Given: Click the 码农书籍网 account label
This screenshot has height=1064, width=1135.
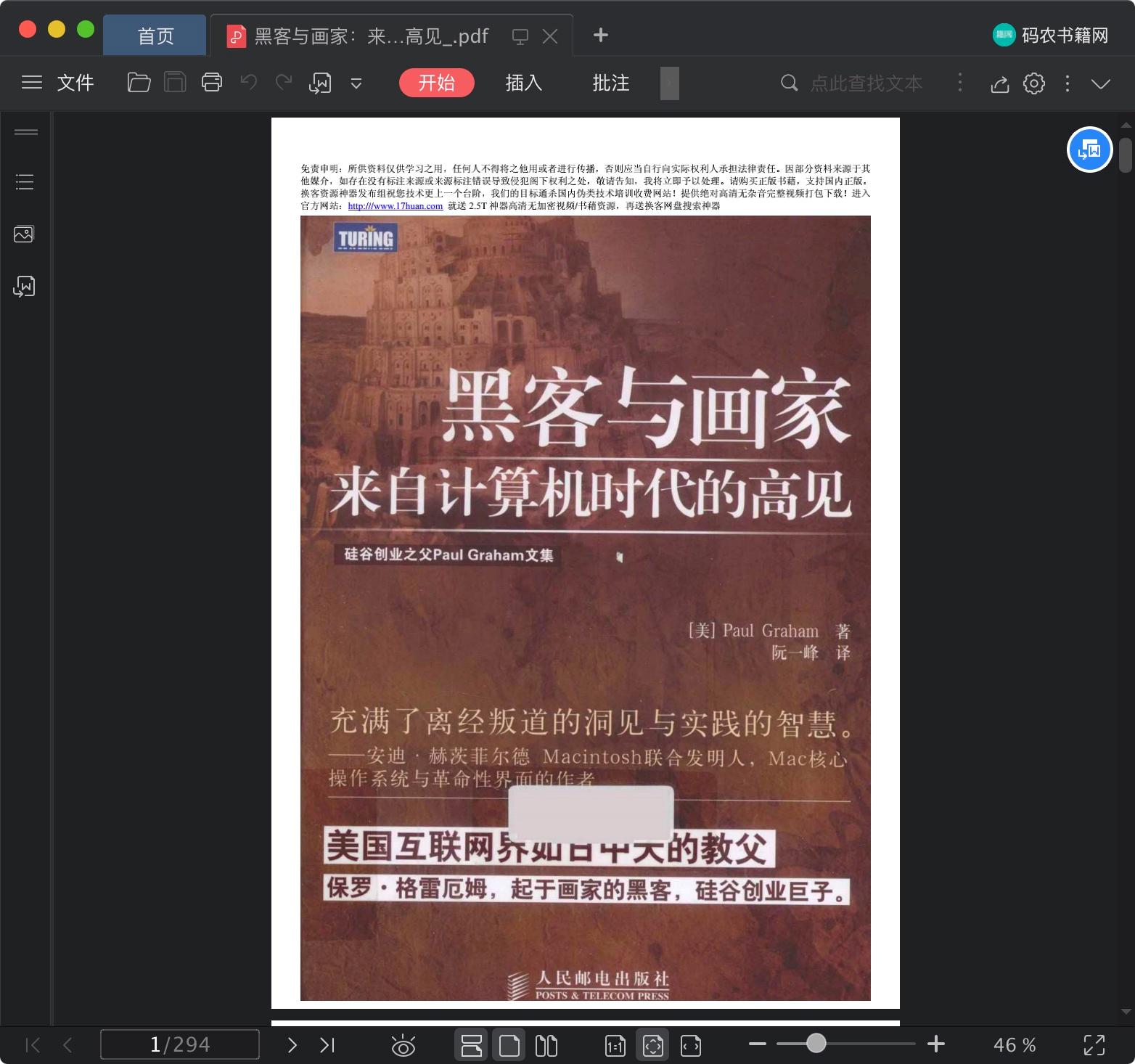Looking at the screenshot, I should 1065,36.
